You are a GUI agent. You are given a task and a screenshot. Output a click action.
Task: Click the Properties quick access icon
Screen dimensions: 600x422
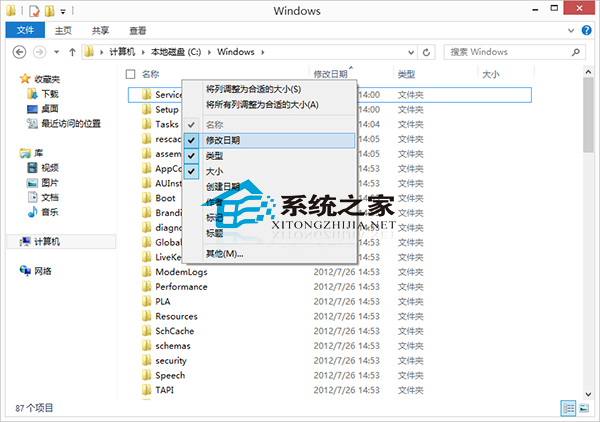pos(34,11)
